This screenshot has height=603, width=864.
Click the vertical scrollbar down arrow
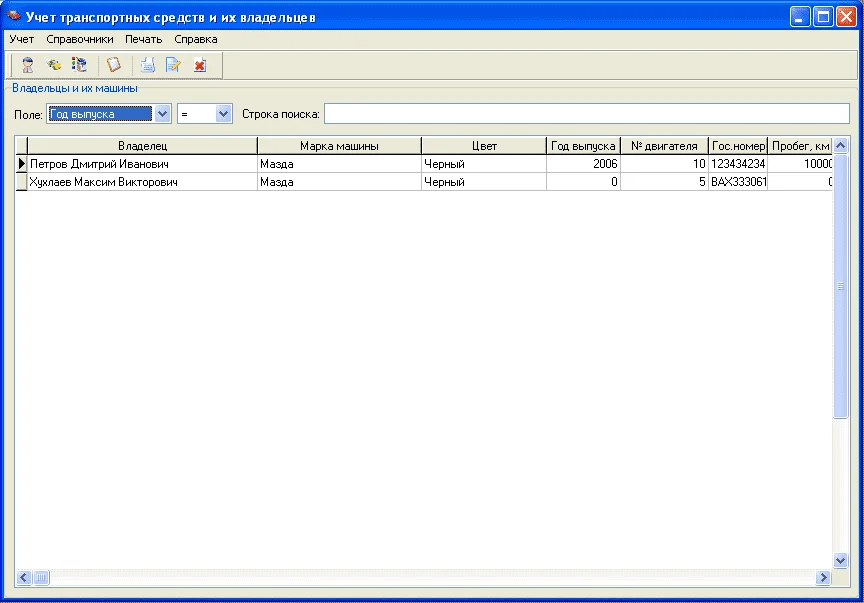point(841,561)
